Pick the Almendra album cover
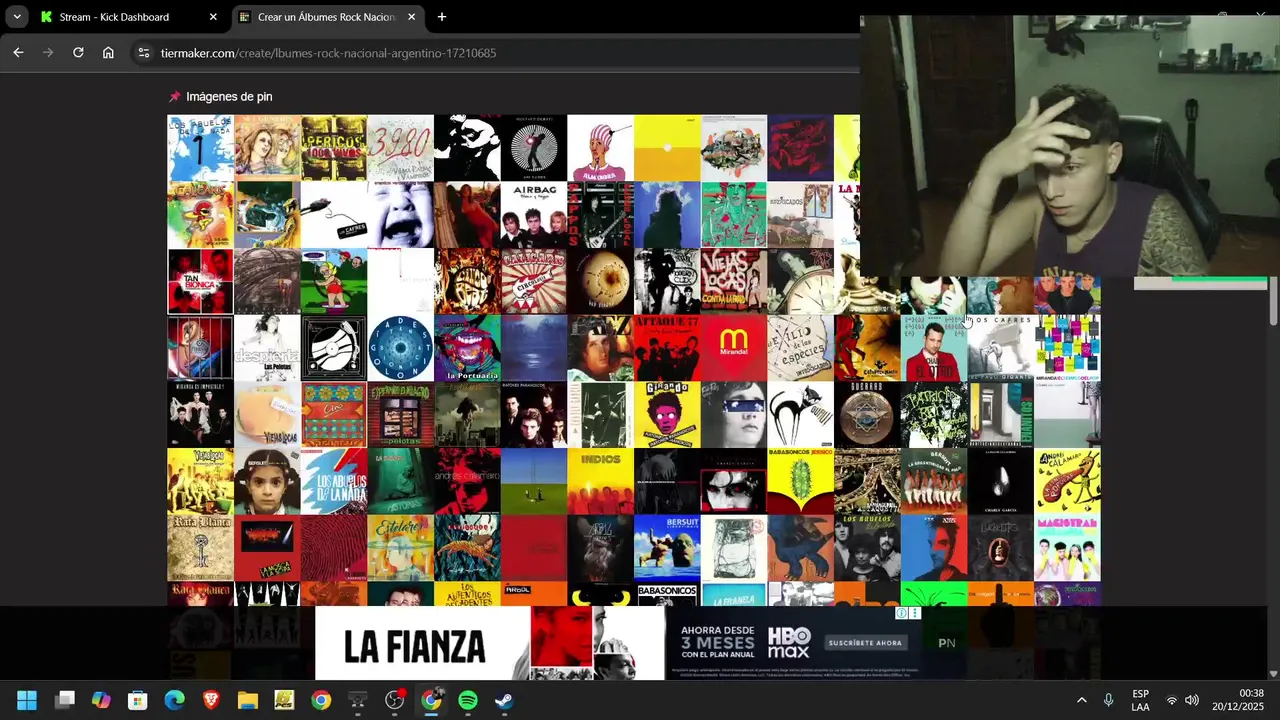The image size is (1280, 720). click(x=600, y=148)
